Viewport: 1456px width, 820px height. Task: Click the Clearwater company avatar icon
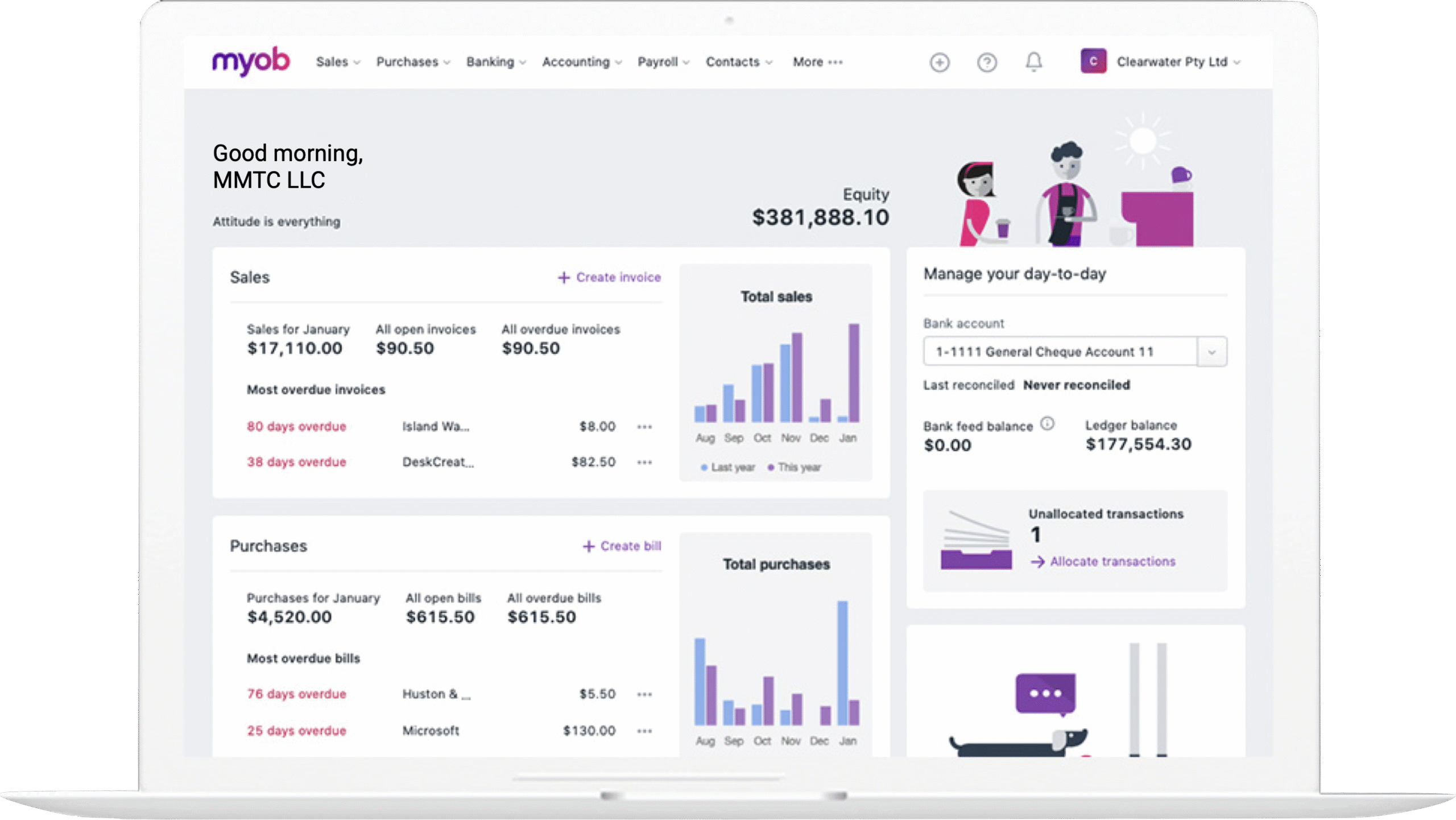tap(1093, 61)
